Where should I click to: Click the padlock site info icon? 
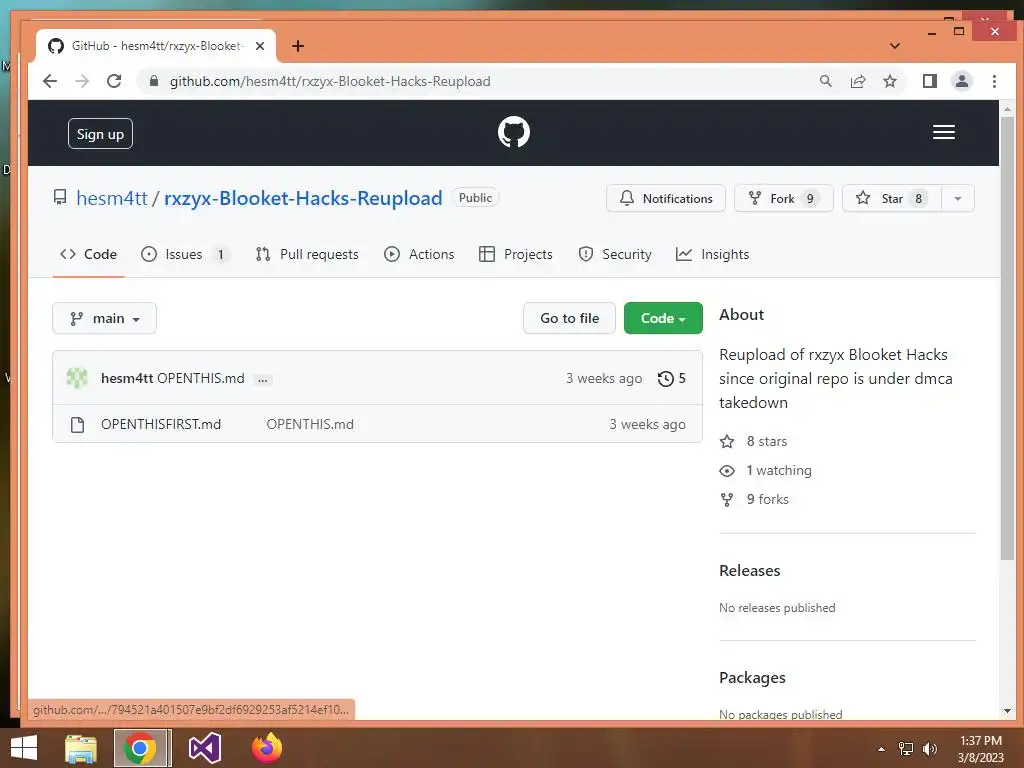pos(153,81)
